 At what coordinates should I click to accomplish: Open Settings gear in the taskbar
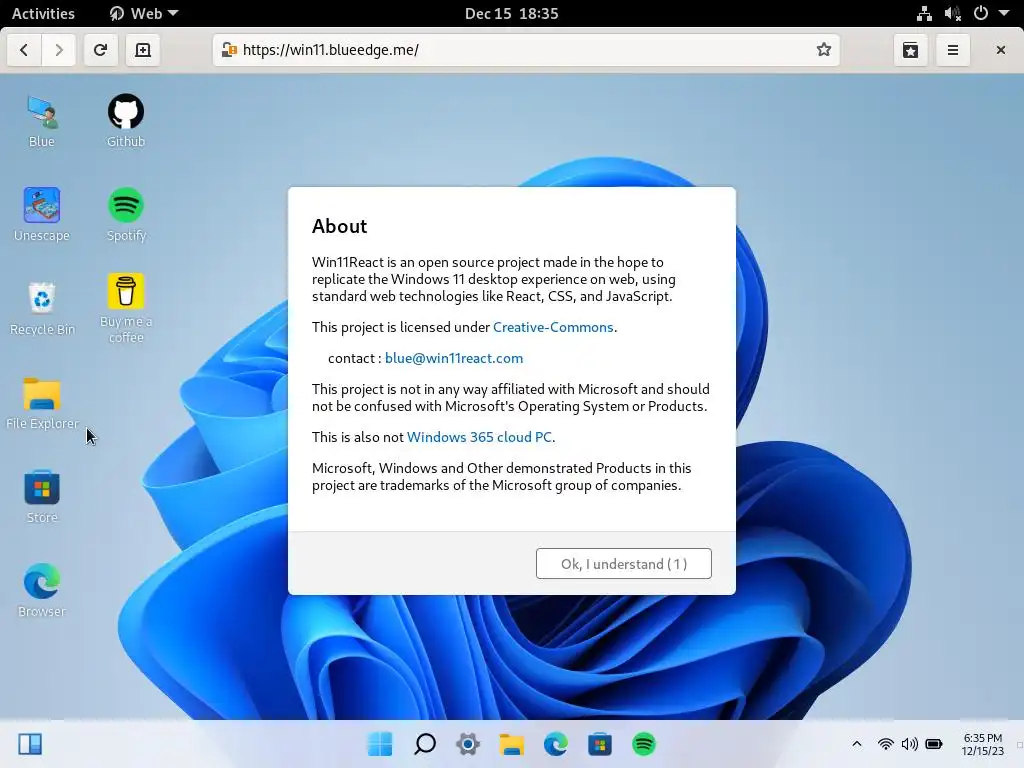pyautogui.click(x=468, y=744)
